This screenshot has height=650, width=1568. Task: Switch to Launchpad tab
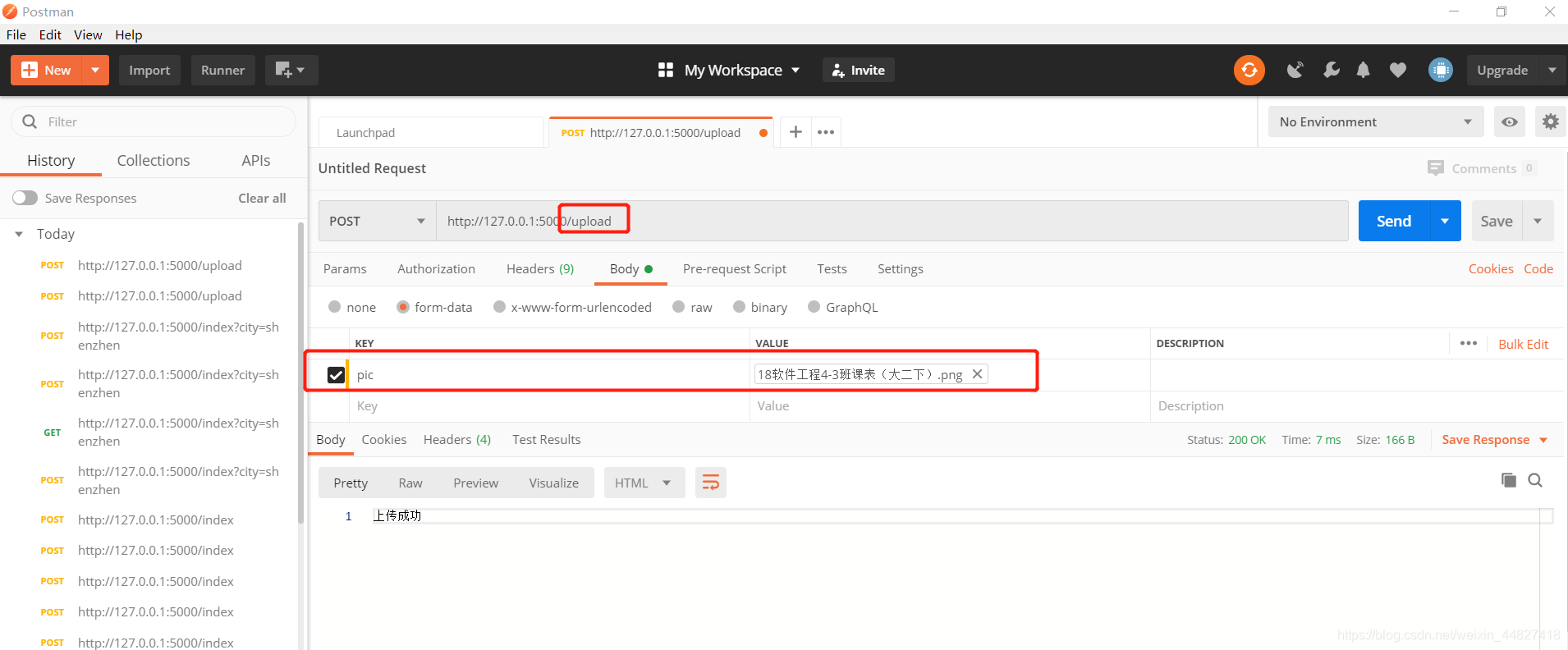(431, 132)
